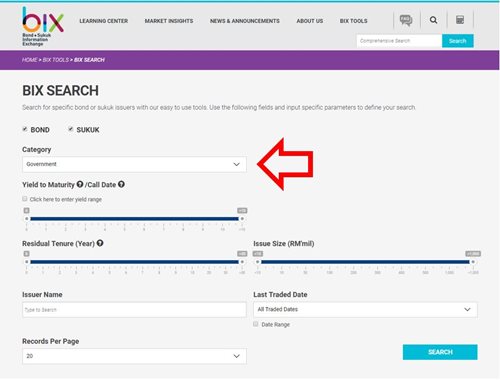Open the Records Per Page dropdown

click(x=134, y=356)
